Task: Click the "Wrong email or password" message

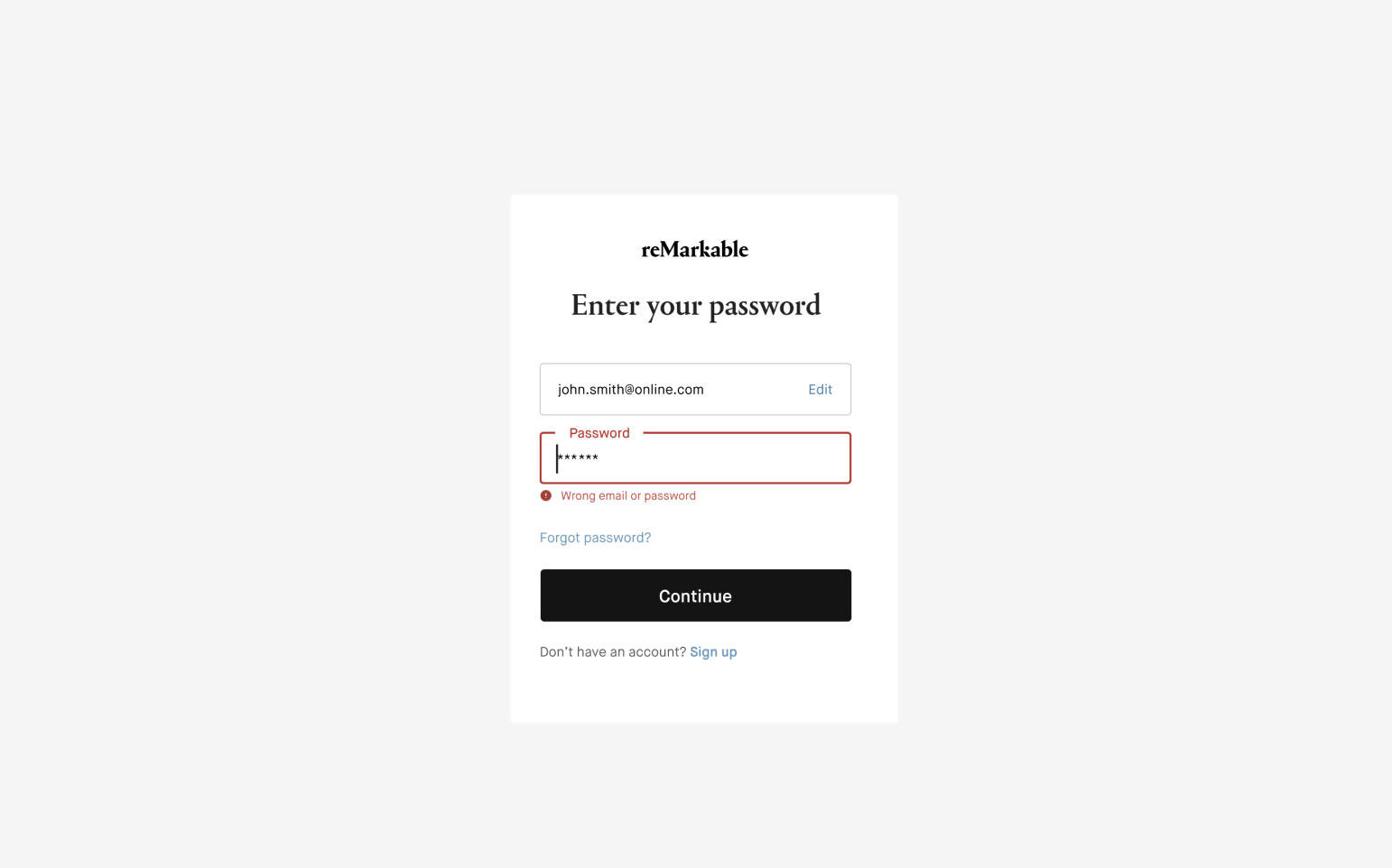Action: (x=628, y=496)
